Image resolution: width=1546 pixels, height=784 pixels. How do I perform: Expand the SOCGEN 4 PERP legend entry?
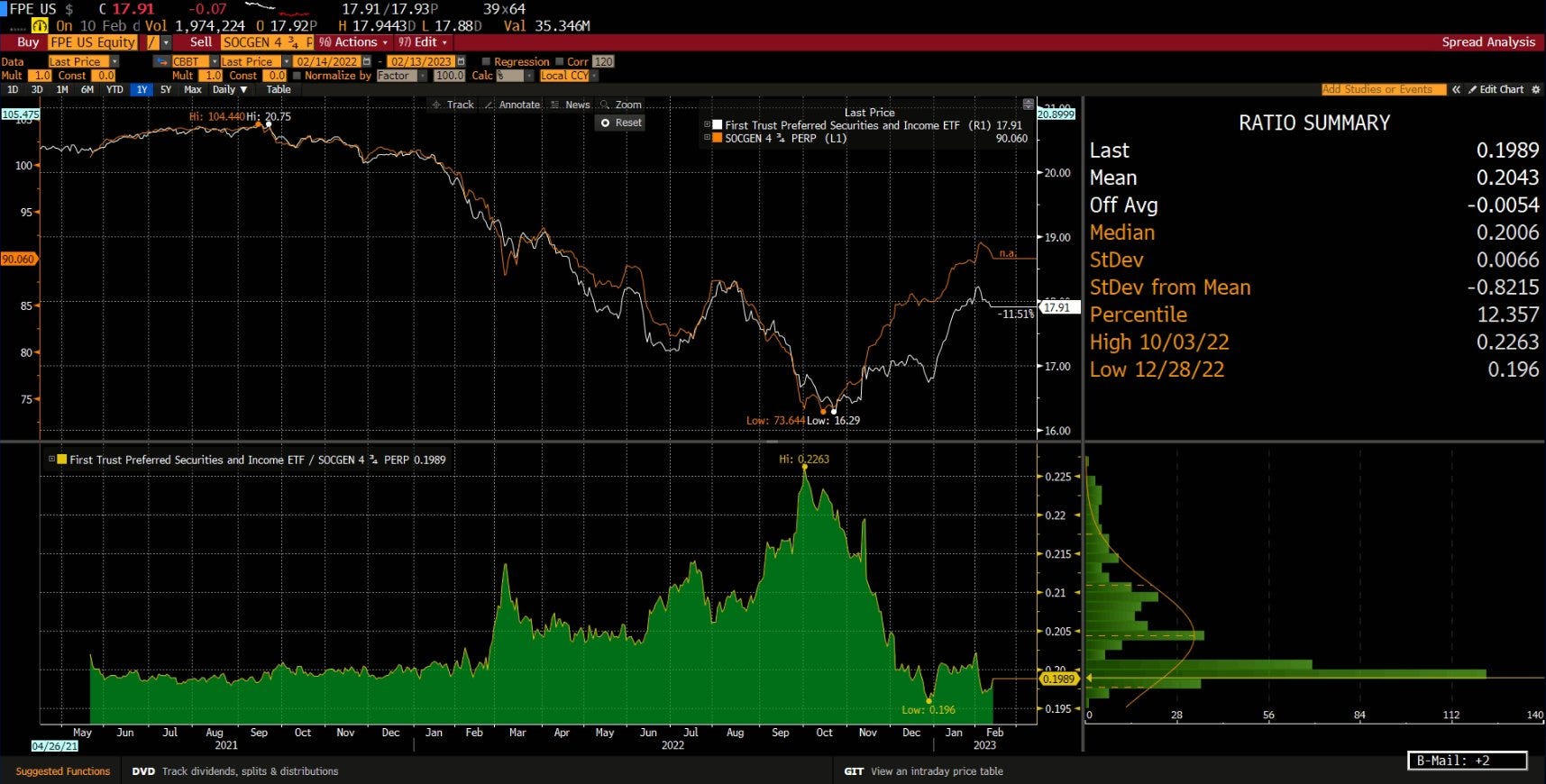708,138
